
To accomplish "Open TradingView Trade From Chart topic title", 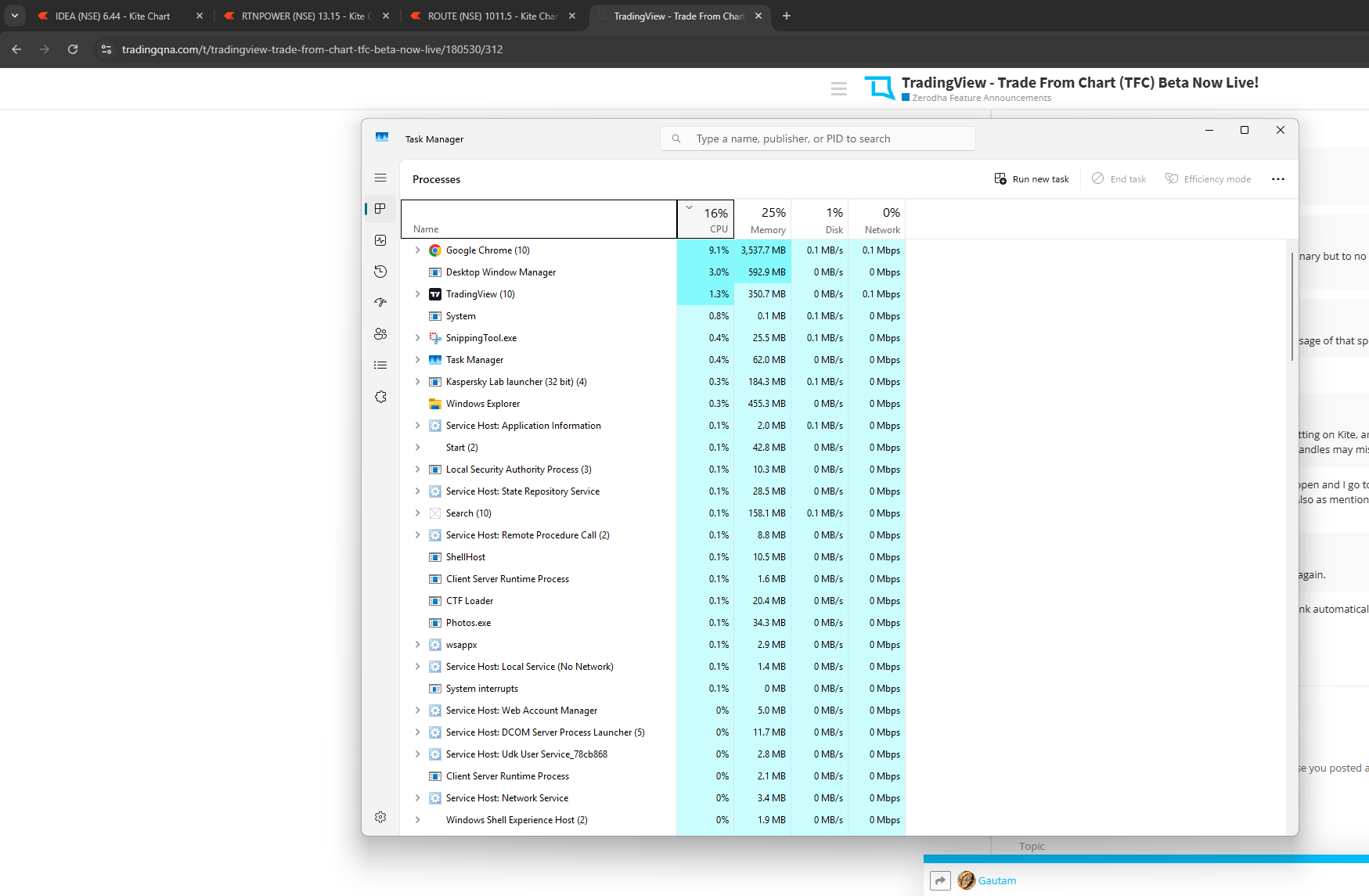I will pyautogui.click(x=1080, y=82).
